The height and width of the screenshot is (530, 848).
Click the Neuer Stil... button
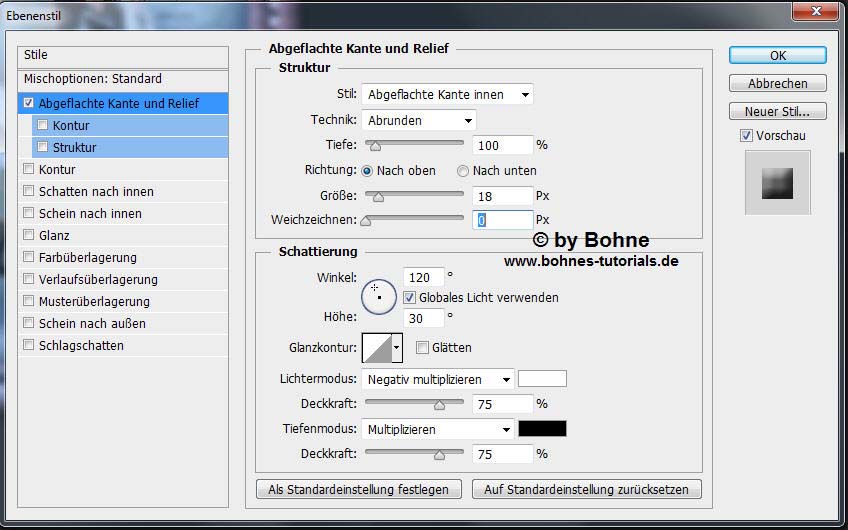click(777, 111)
